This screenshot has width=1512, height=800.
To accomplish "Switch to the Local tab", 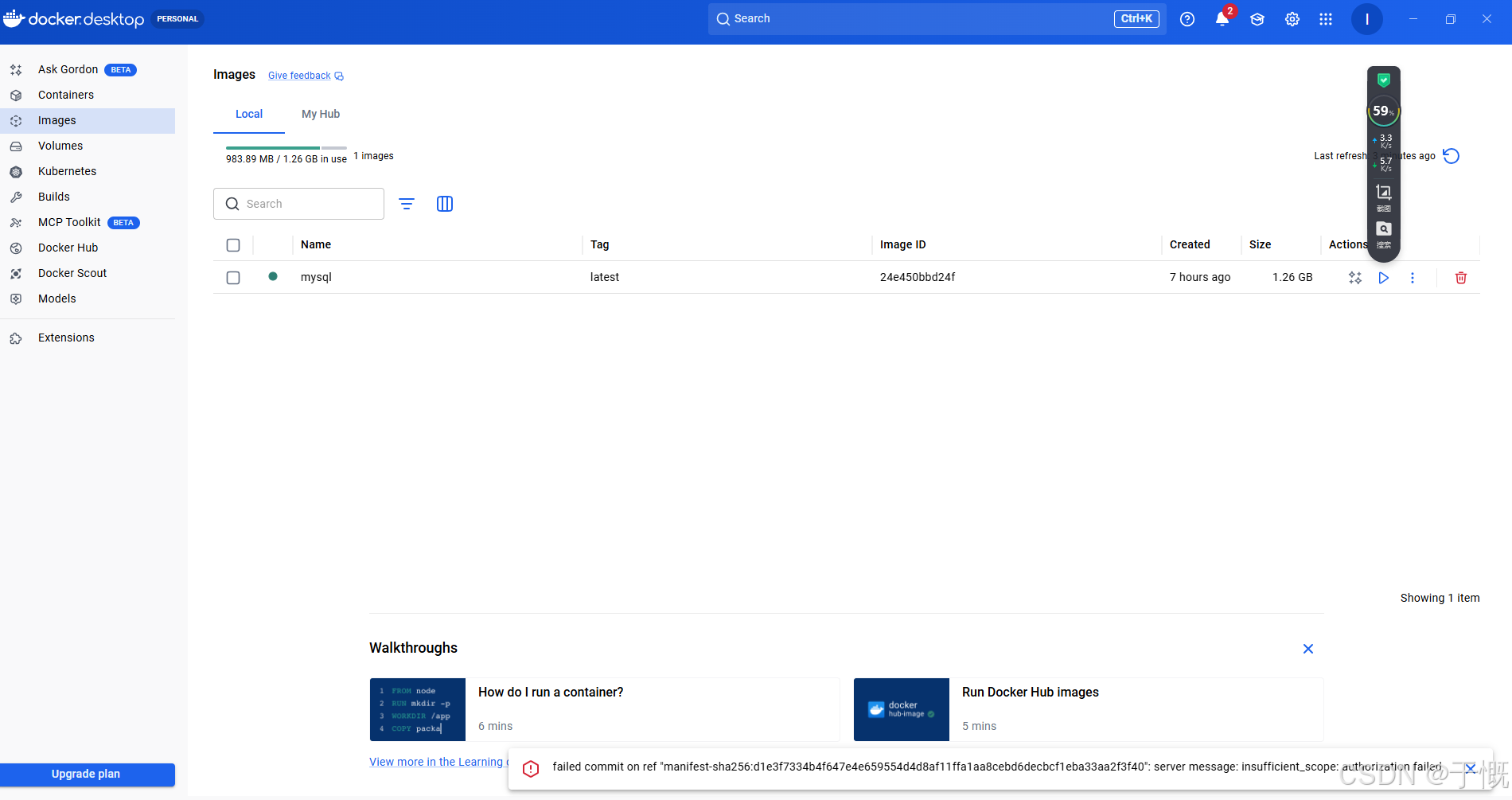I will pos(249,114).
